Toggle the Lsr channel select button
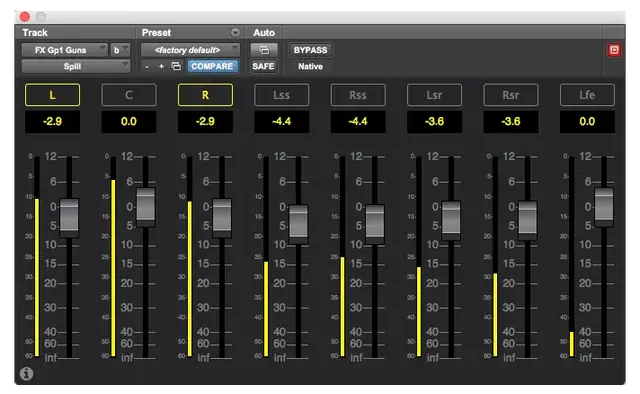This screenshot has width=640, height=394. click(x=434, y=95)
